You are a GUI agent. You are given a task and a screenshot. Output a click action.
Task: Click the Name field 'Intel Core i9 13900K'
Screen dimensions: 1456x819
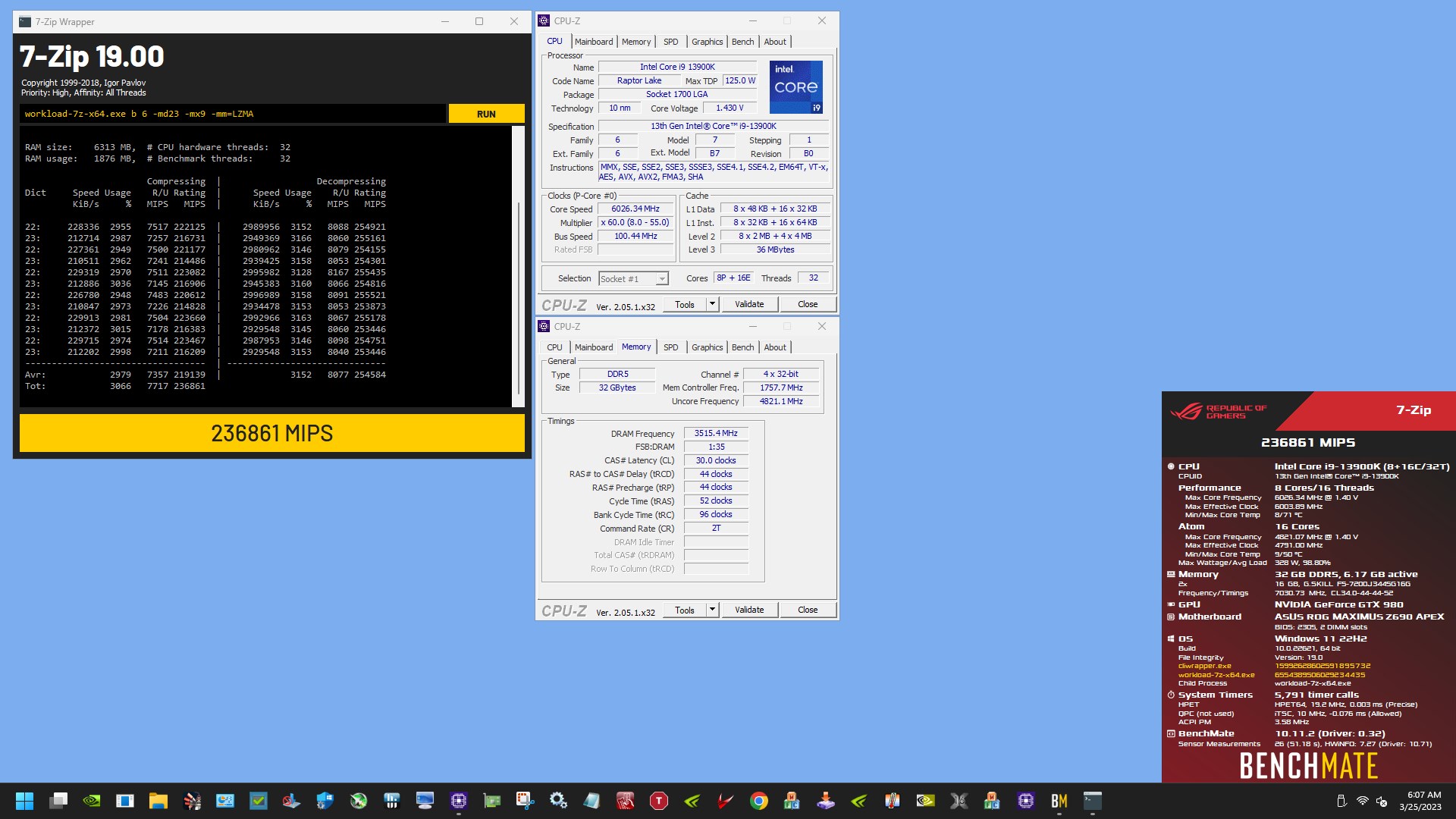tap(677, 67)
